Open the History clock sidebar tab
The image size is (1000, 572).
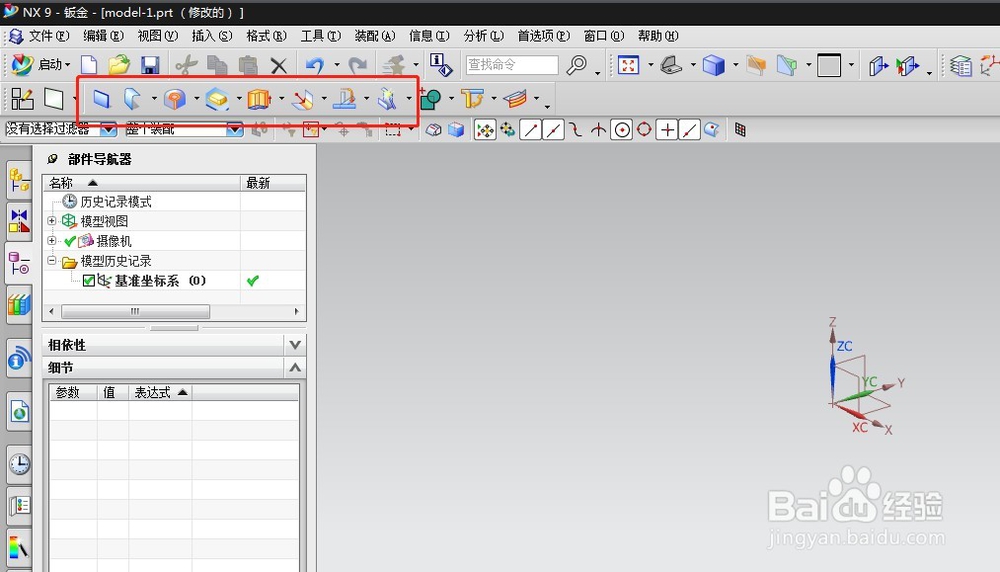(19, 464)
